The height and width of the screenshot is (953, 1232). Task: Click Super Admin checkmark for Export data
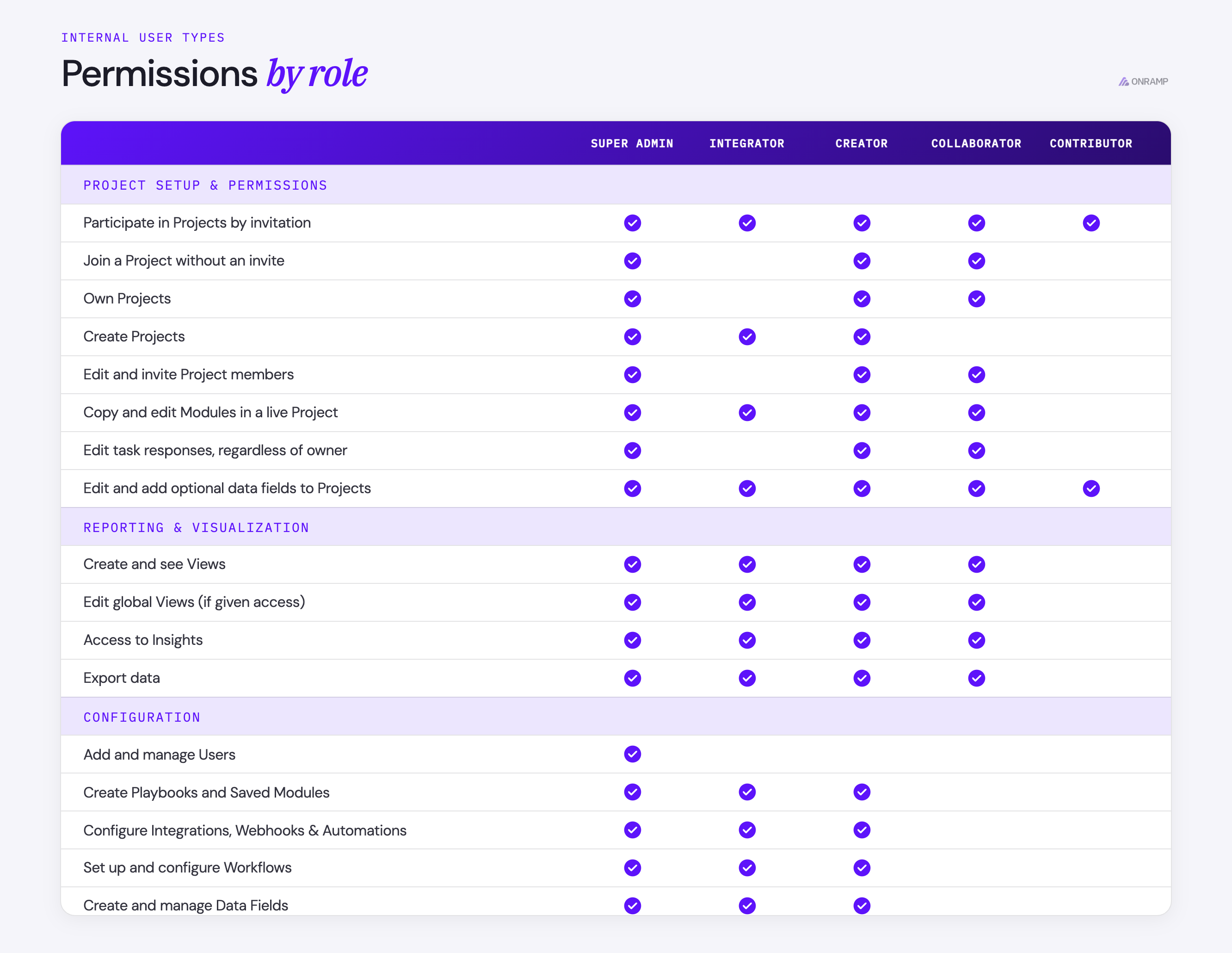tap(632, 678)
